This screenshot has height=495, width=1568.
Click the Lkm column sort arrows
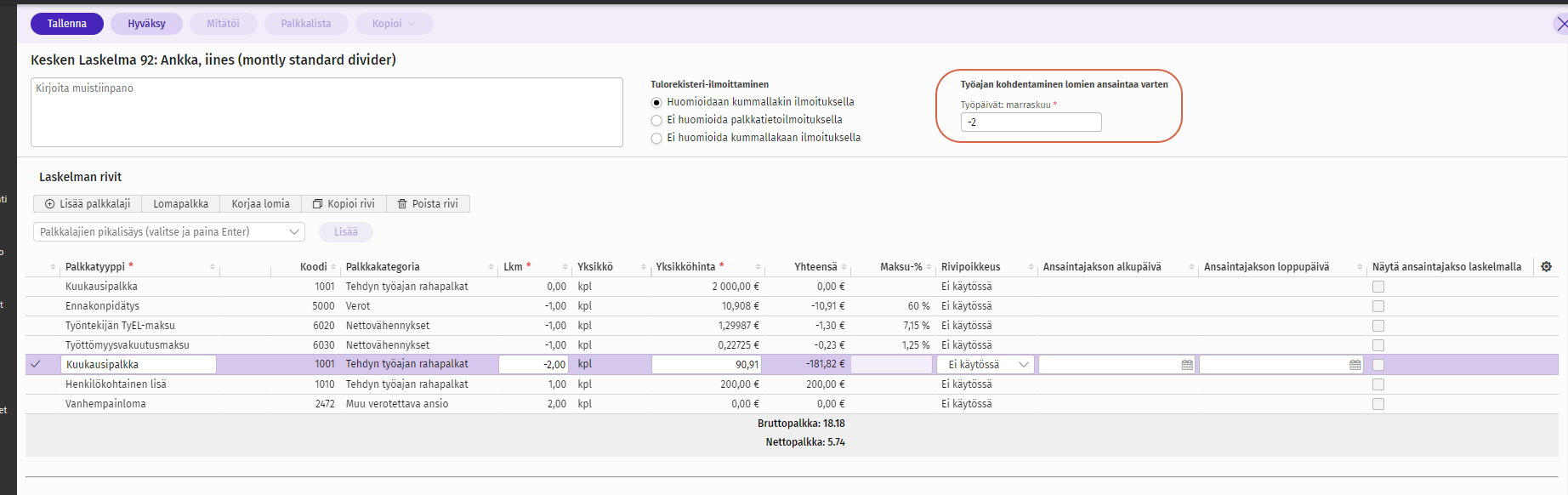565,267
